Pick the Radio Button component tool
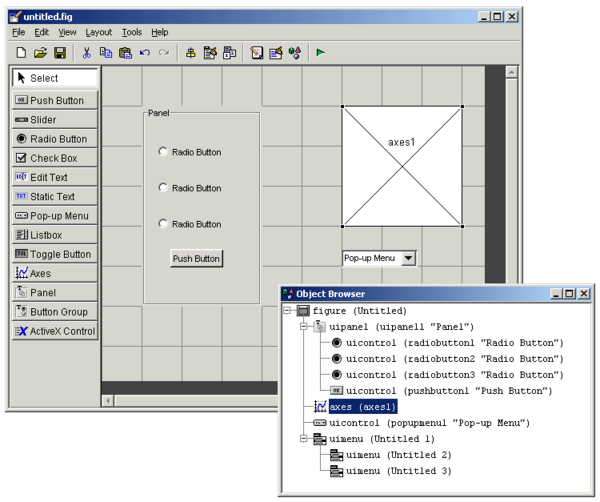 (55, 139)
